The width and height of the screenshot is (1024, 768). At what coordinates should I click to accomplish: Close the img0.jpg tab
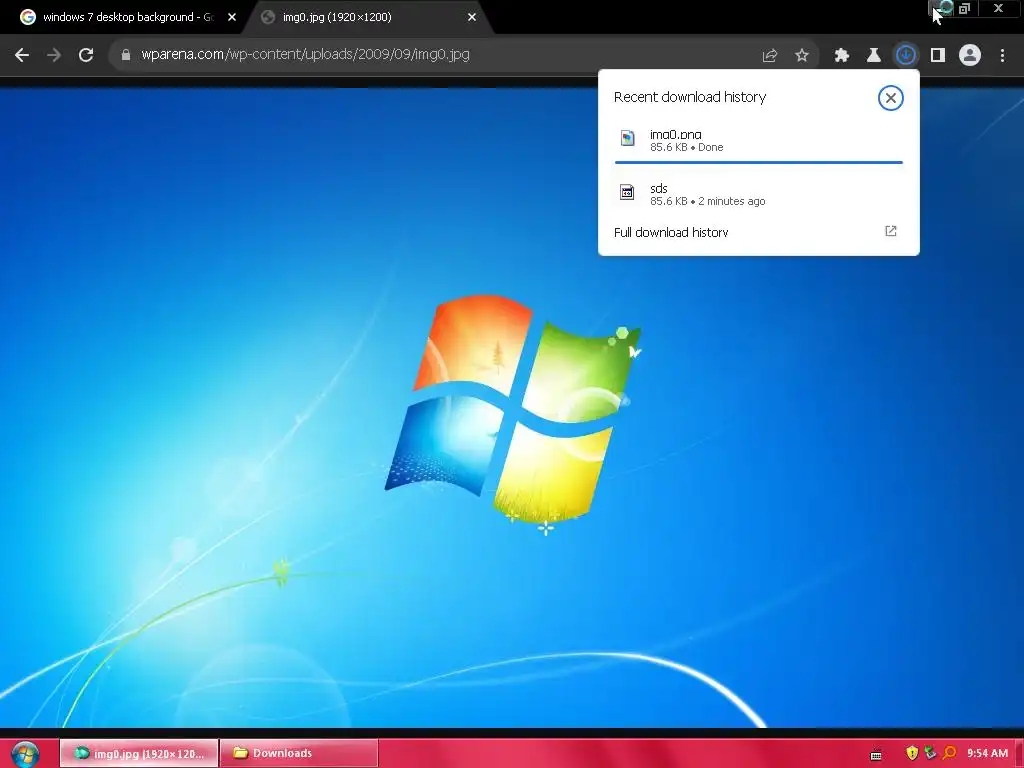pyautogui.click(x=472, y=18)
